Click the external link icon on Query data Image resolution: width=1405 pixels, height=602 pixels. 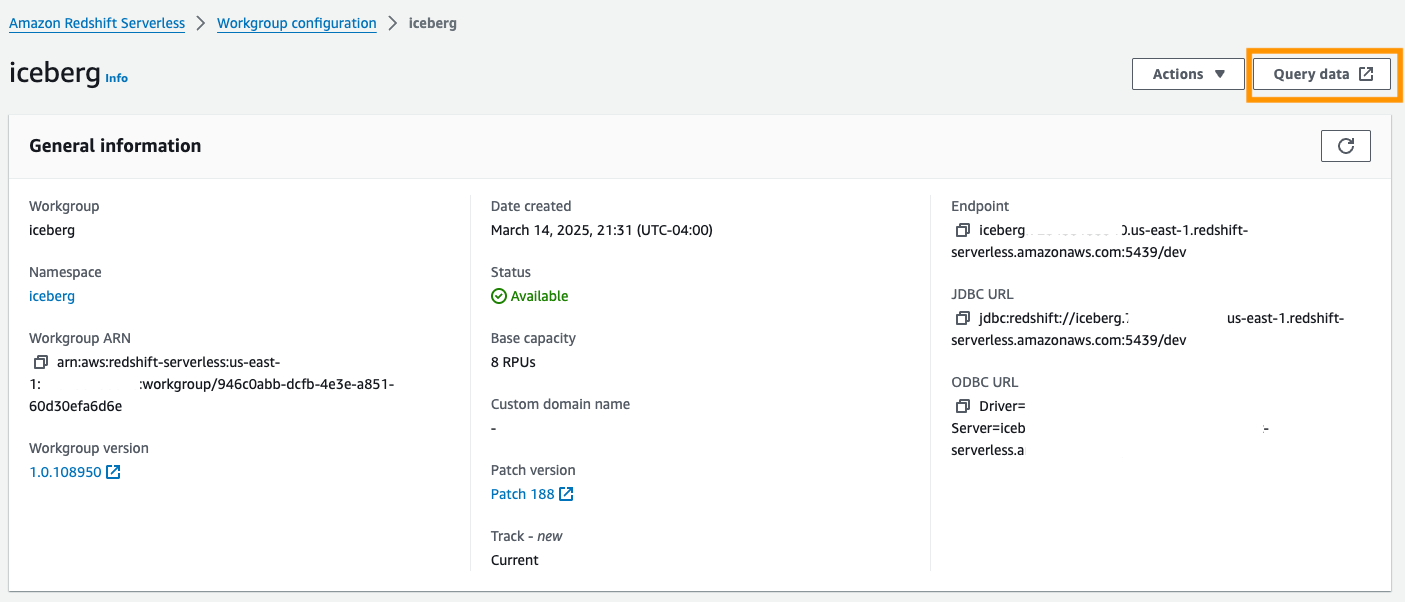(x=1366, y=74)
